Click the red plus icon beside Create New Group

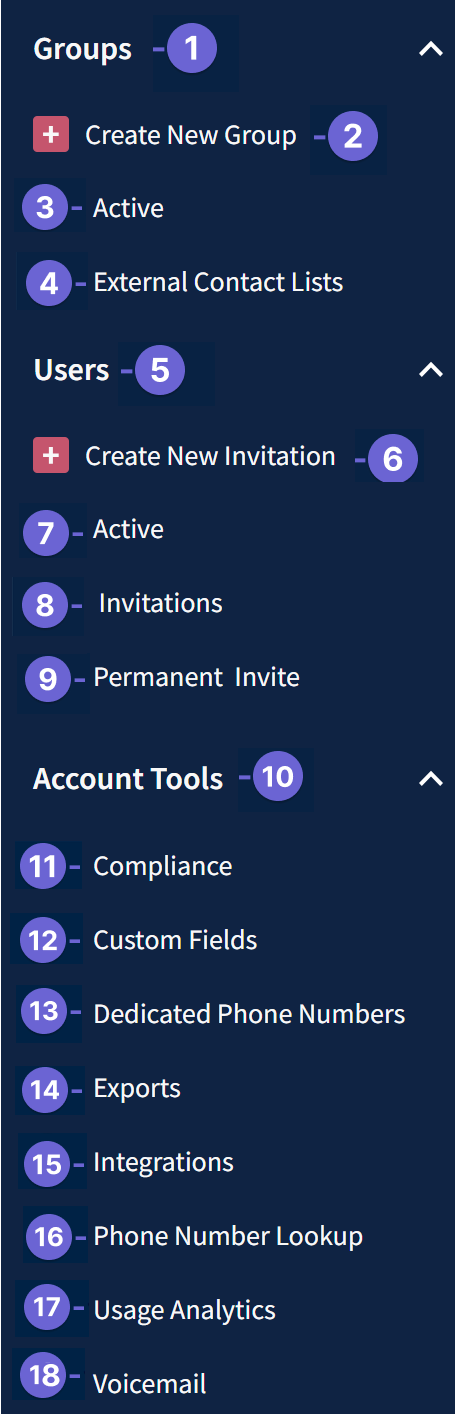(x=51, y=135)
